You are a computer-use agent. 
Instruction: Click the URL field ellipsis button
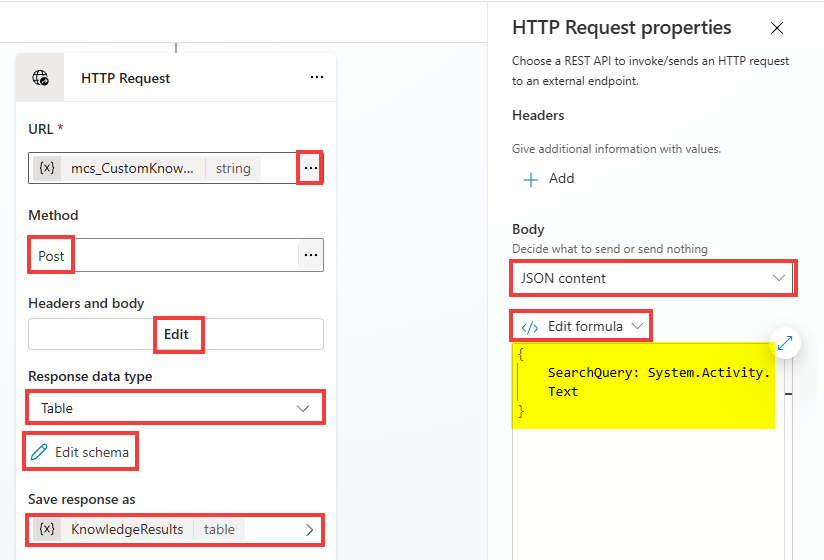[311, 169]
